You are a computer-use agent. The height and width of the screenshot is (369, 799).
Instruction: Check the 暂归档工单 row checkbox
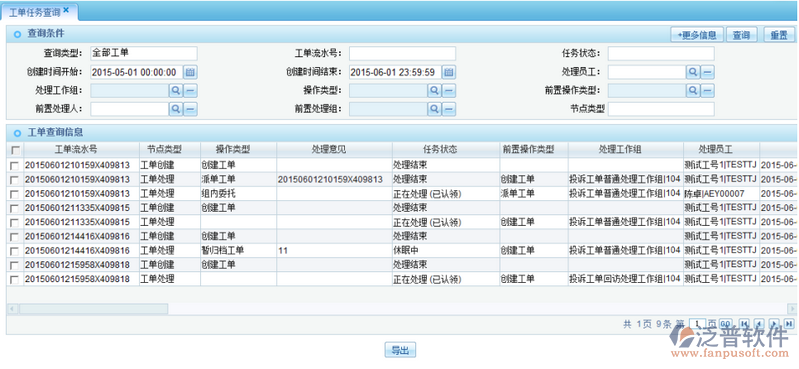tap(15, 251)
